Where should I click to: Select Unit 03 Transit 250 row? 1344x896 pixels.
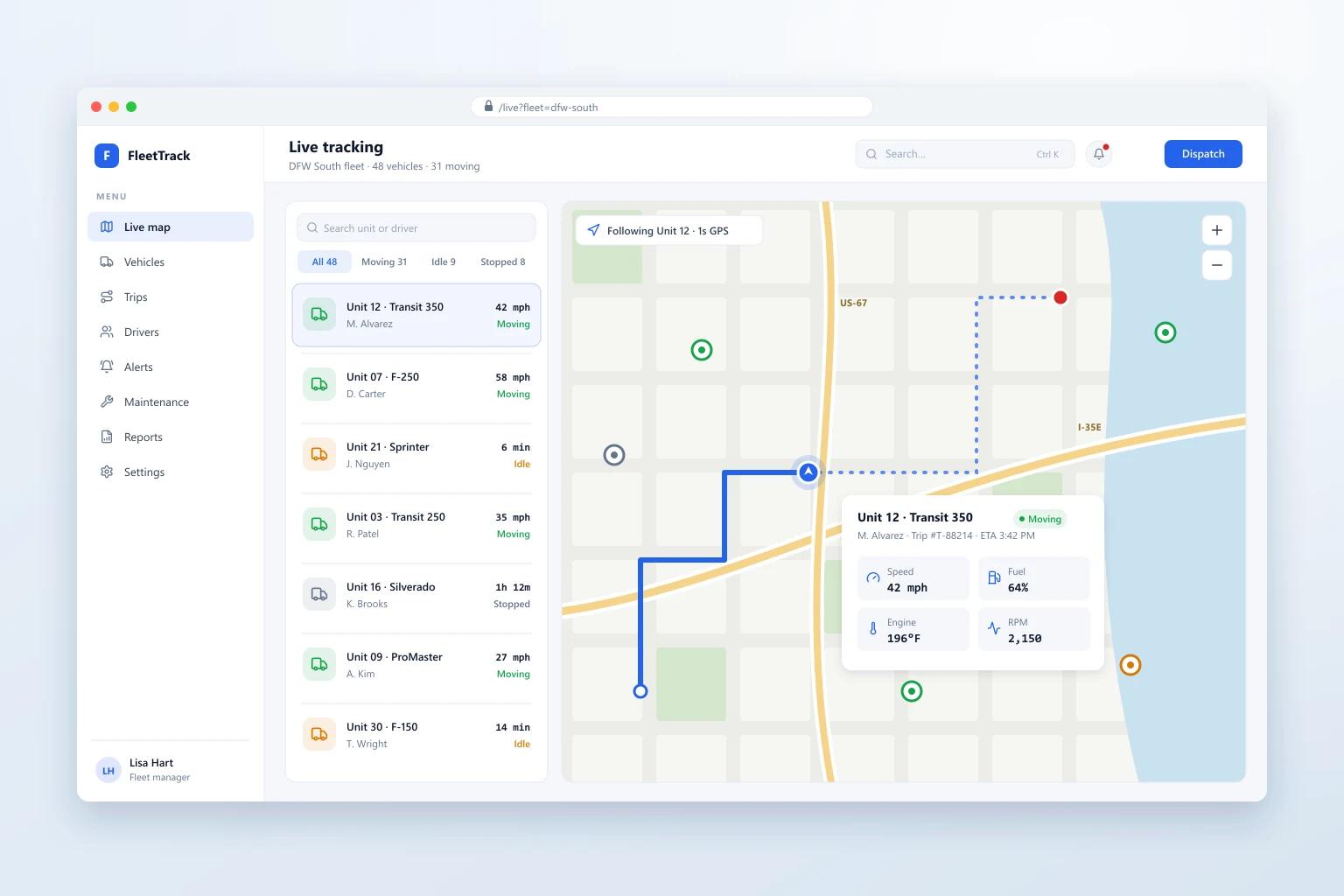coord(416,525)
